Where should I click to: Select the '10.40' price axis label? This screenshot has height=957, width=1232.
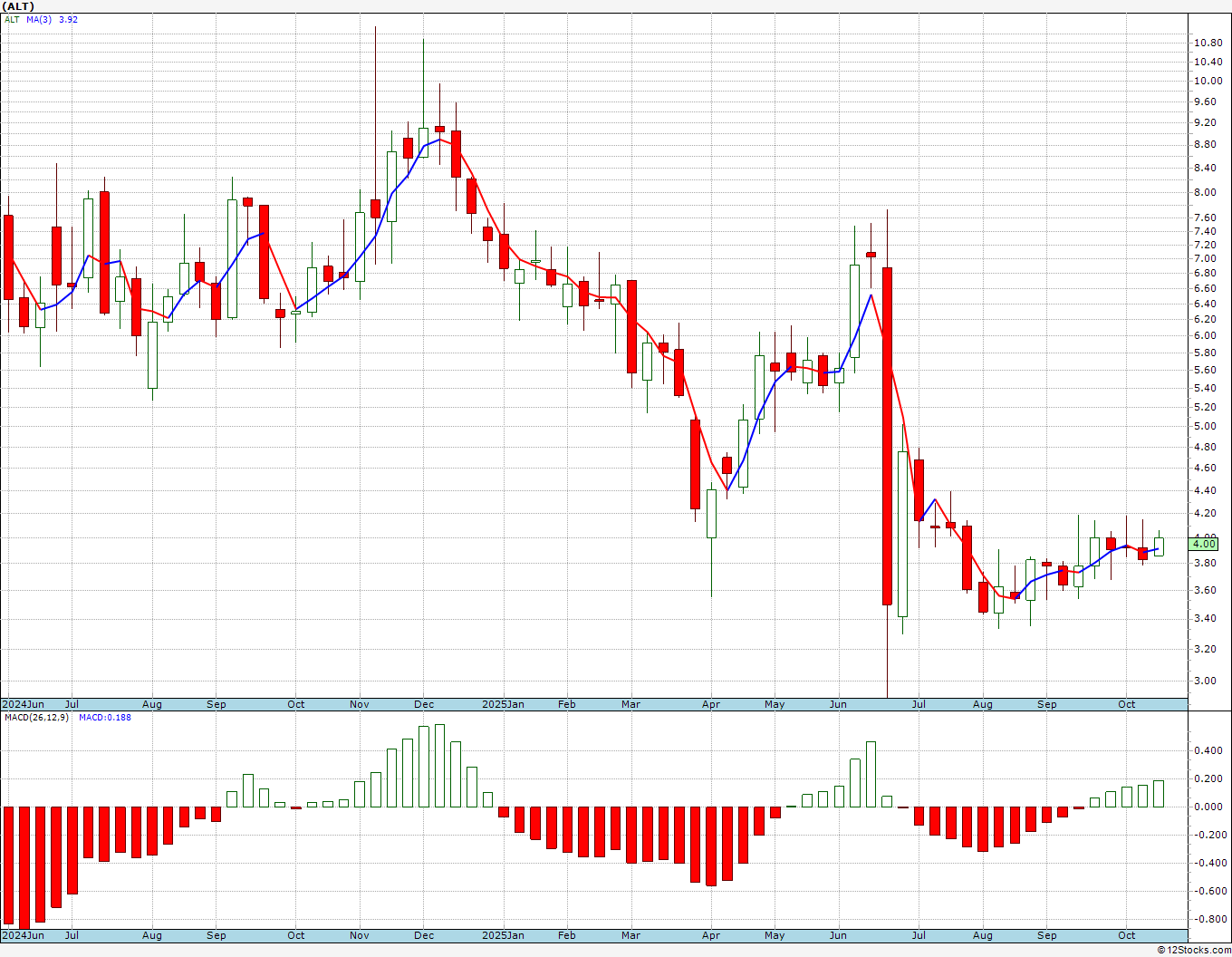pyautogui.click(x=1207, y=63)
